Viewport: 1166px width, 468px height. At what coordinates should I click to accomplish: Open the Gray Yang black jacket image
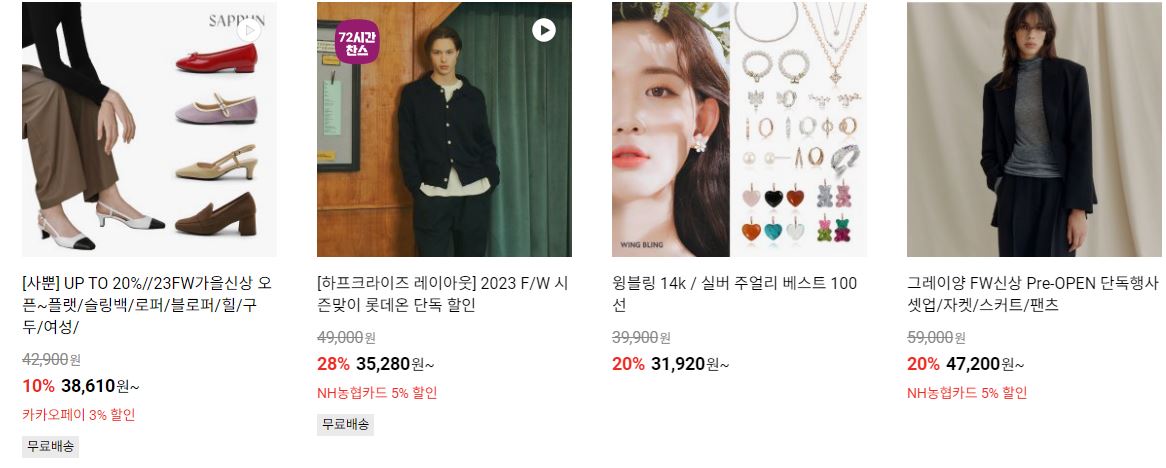click(1034, 129)
